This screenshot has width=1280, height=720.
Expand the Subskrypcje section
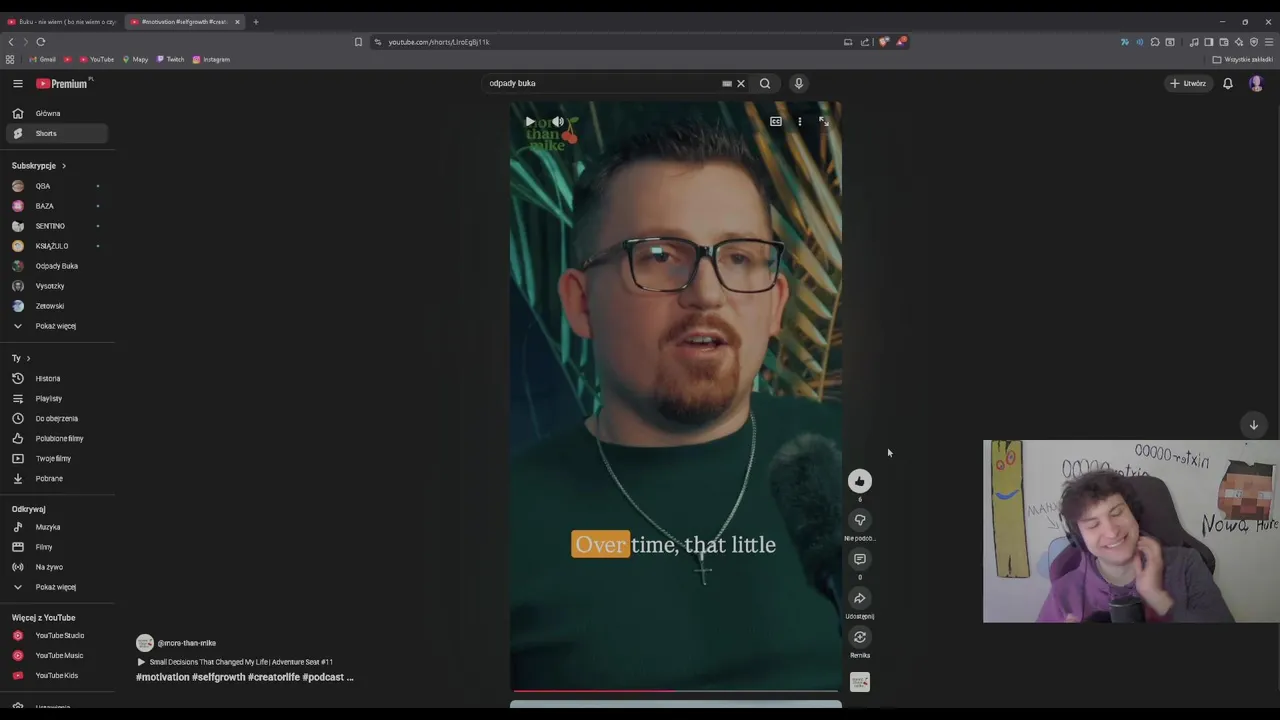pos(39,166)
